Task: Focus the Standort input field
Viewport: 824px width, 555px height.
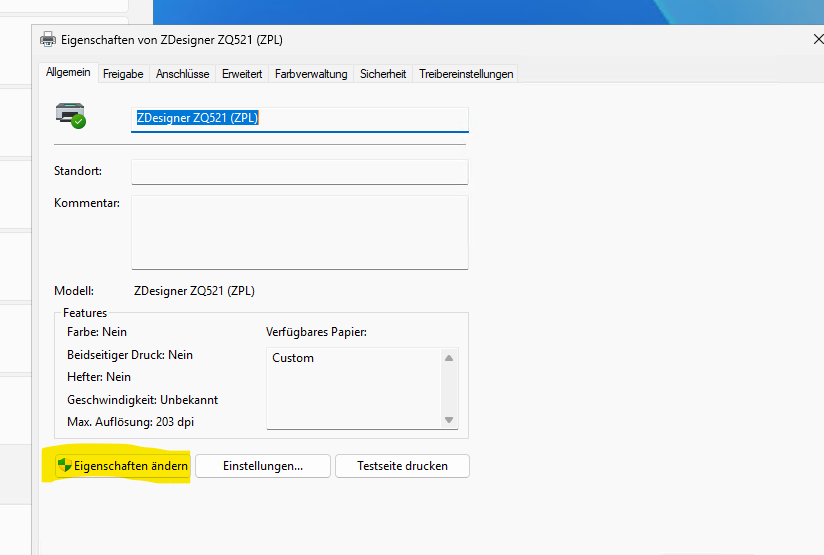Action: coord(299,172)
